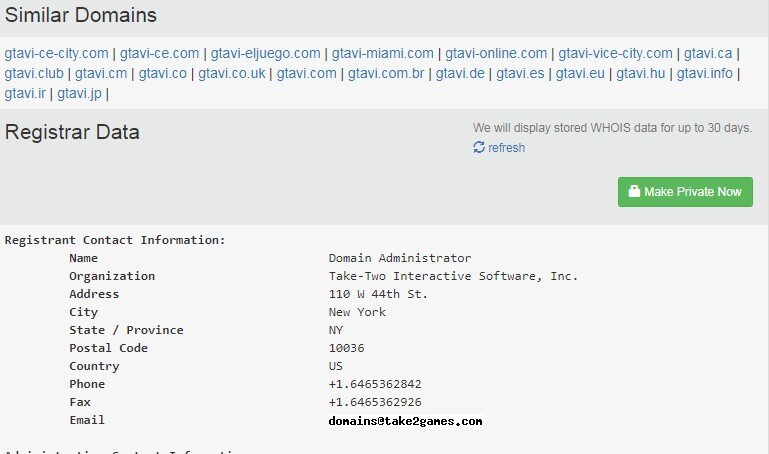Viewport: 769px width, 454px height.
Task: Visit the gtavi.es link
Action: [520, 73]
